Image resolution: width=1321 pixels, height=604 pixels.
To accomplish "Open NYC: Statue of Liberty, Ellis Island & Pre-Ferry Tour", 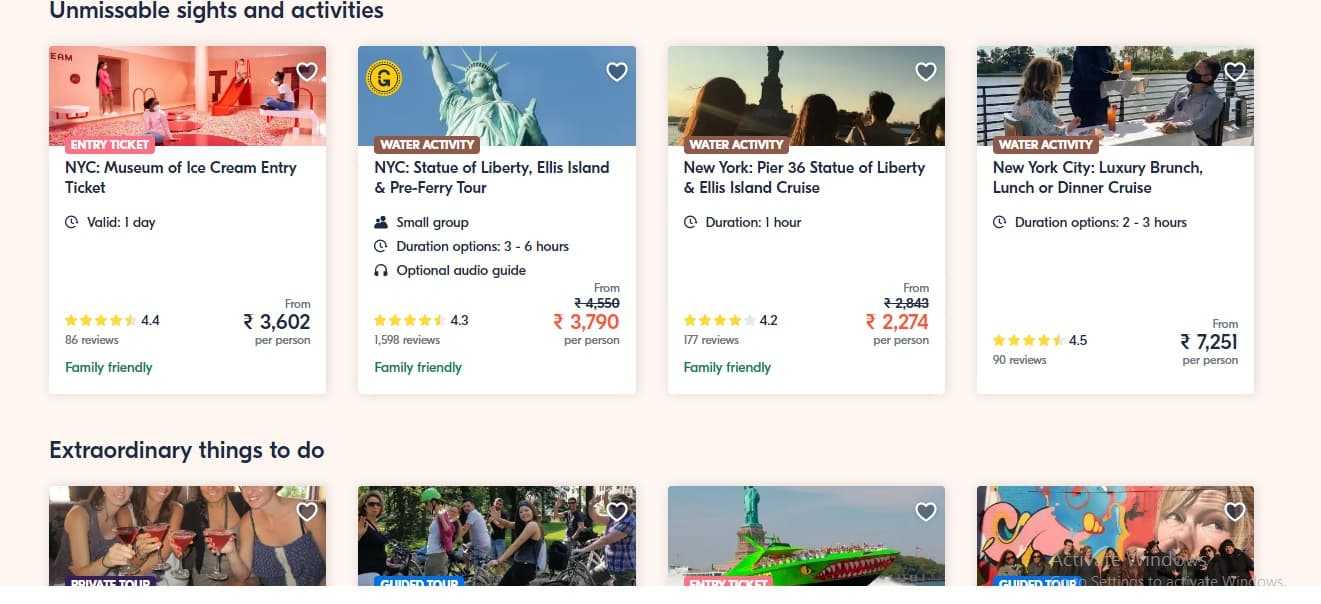I will click(x=491, y=177).
